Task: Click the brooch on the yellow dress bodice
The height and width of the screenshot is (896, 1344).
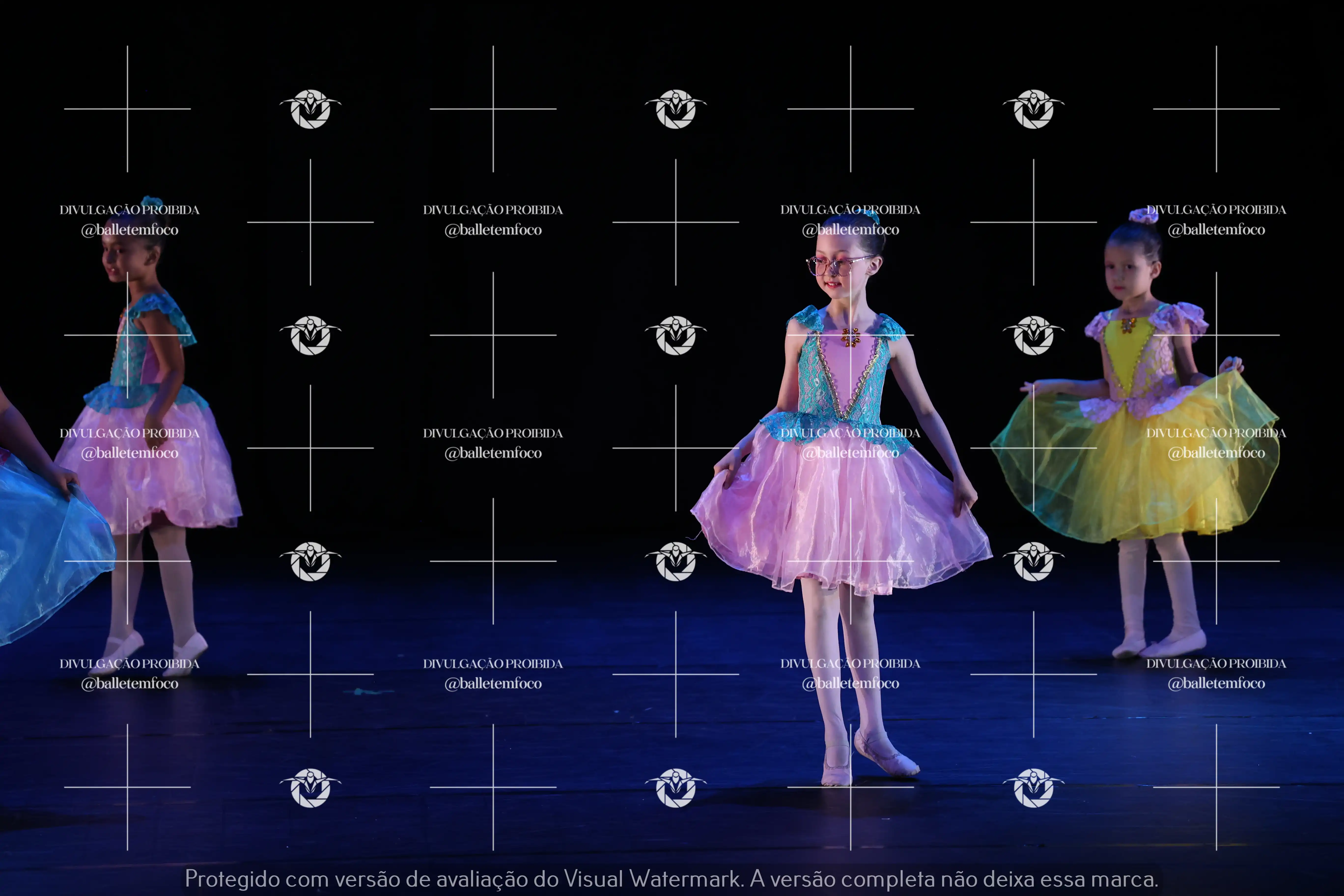Action: (x=1128, y=325)
